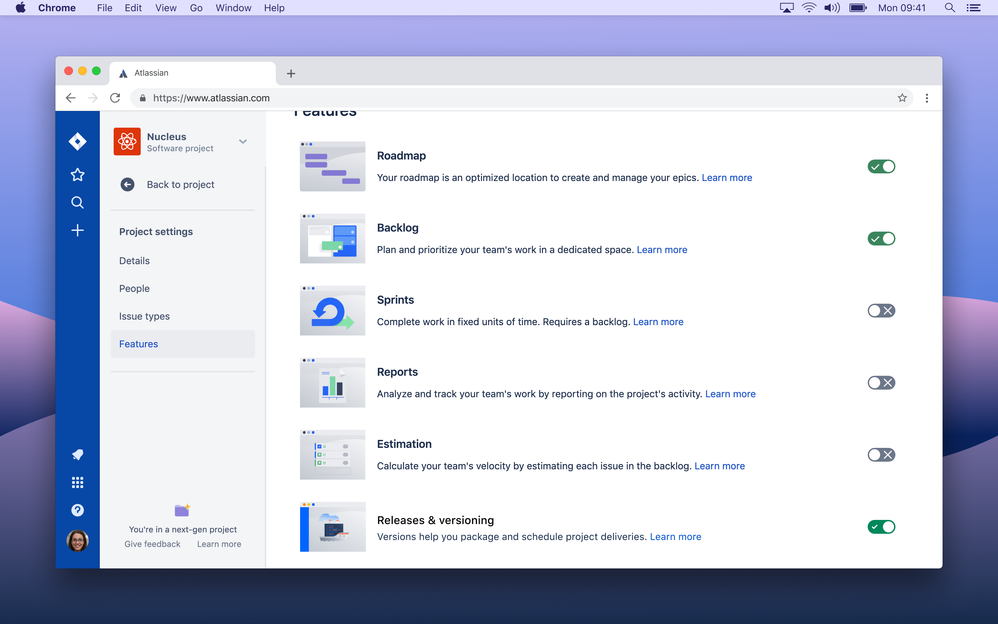Enable the Sprints feature toggle
This screenshot has width=998, height=624.
click(882, 311)
